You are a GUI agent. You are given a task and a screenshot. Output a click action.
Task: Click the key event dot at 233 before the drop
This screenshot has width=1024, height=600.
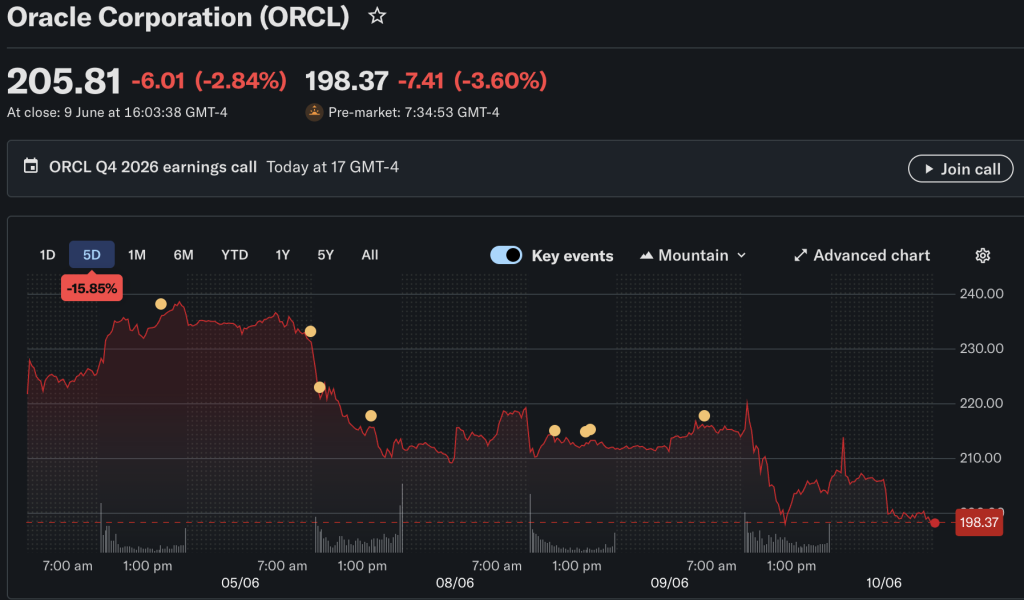pyautogui.click(x=310, y=332)
